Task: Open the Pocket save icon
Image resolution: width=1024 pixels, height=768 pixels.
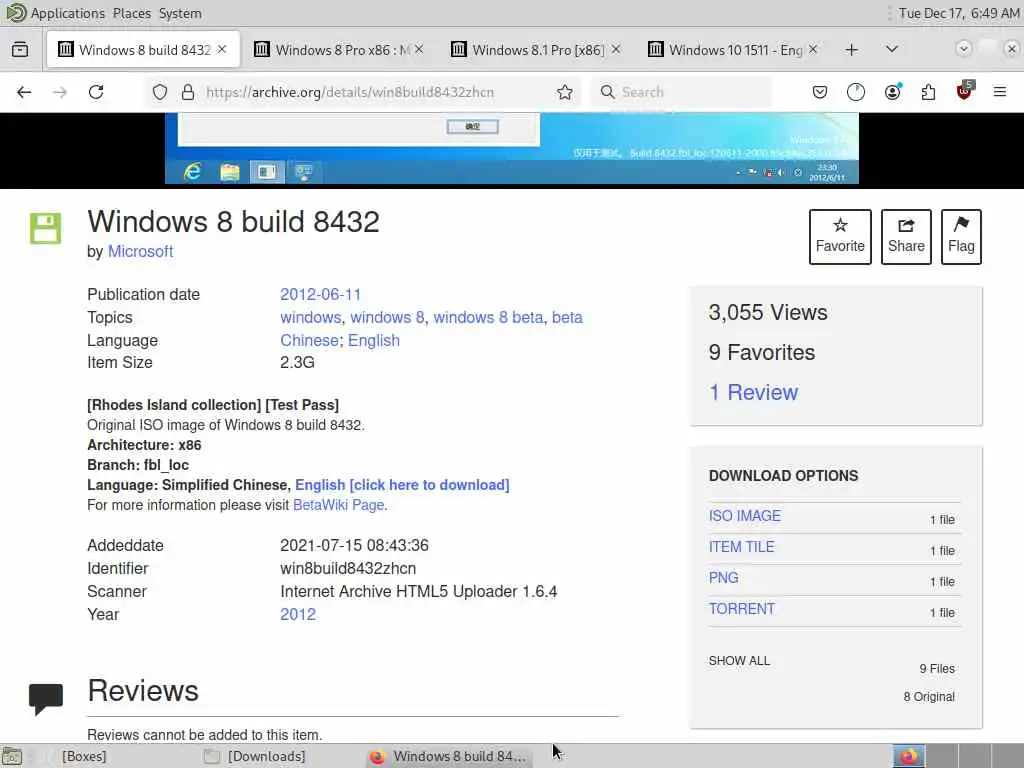Action: 820,92
